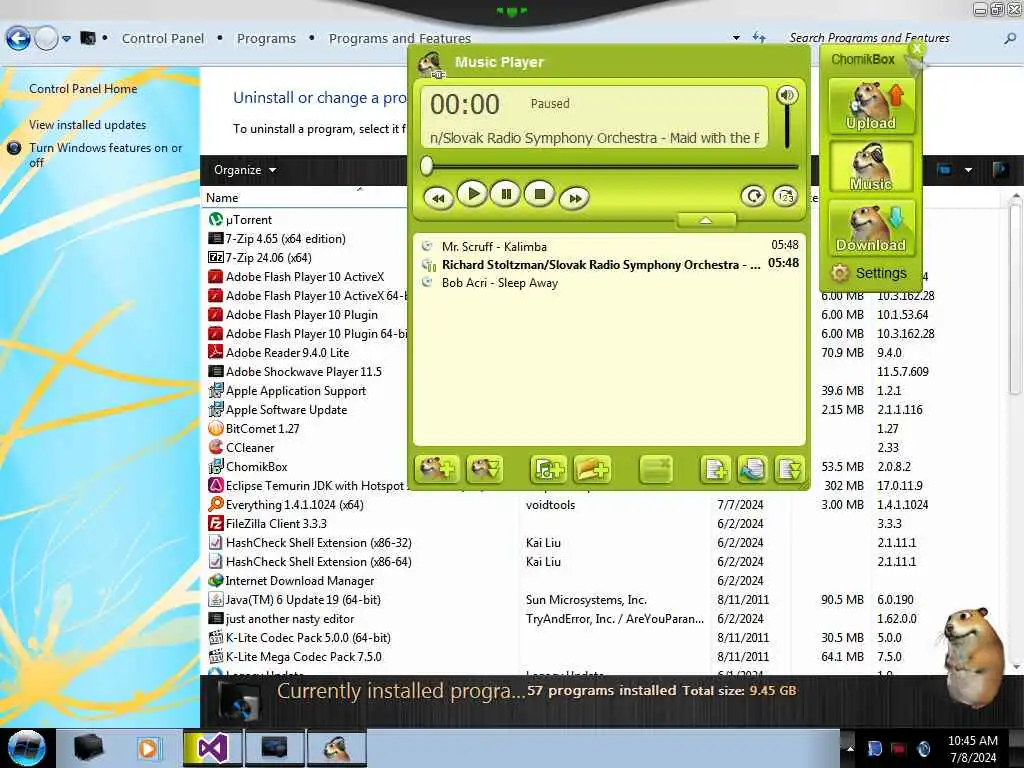Viewport: 1024px width, 768px height.
Task: Pause playback in Music Player
Action: [506, 194]
